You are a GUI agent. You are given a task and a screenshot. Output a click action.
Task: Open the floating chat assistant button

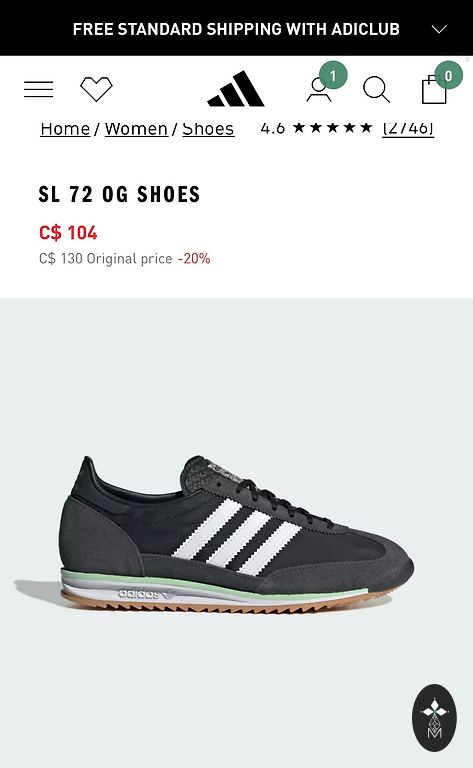pyautogui.click(x=434, y=718)
